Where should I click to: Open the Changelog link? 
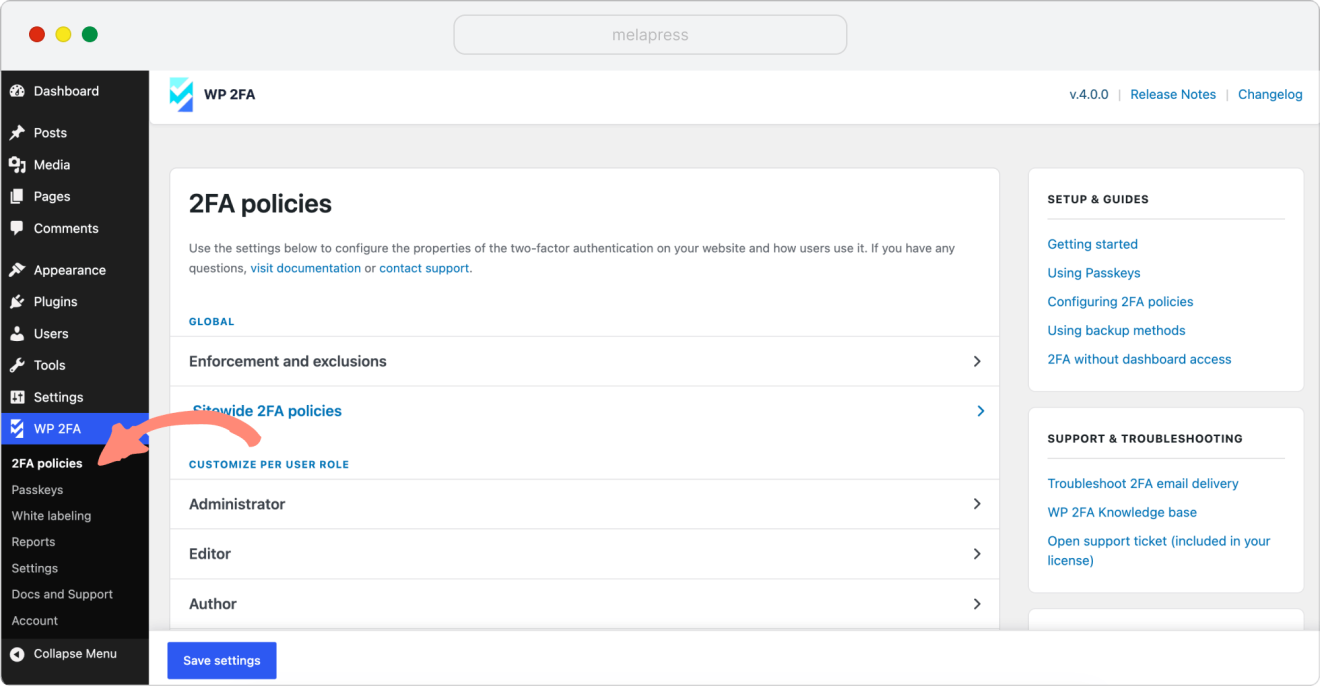(1270, 95)
